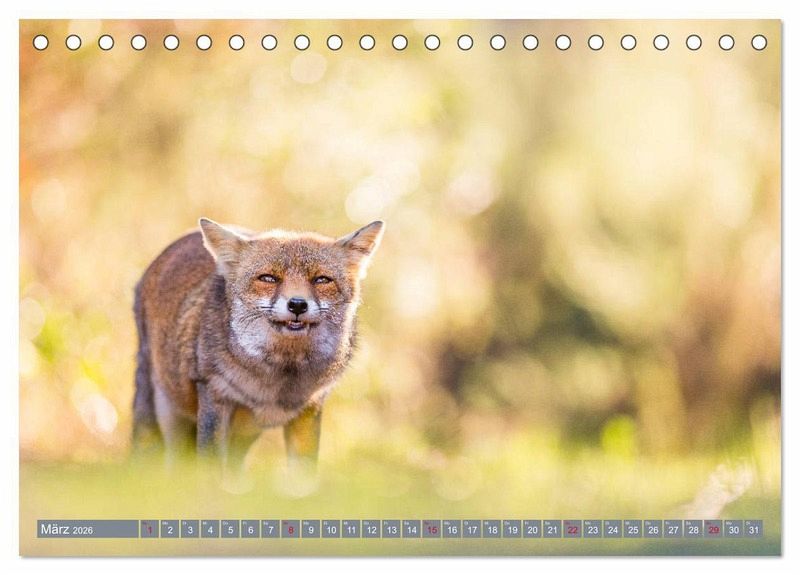Select day 18 in the calendar strip
Image resolution: width=800 pixels, height=575 pixels.
pos(492,529)
